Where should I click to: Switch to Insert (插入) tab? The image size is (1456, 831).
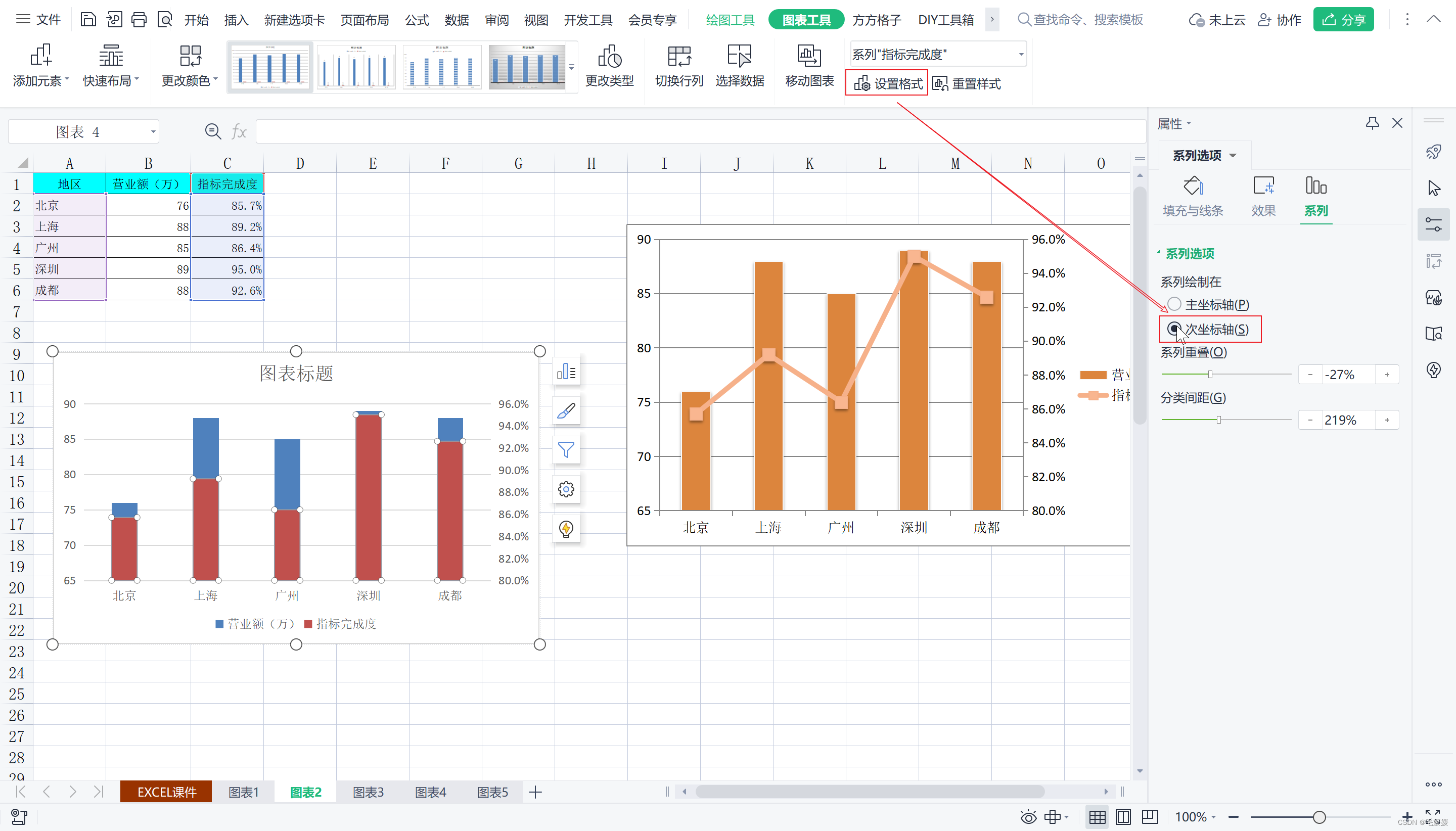point(236,19)
